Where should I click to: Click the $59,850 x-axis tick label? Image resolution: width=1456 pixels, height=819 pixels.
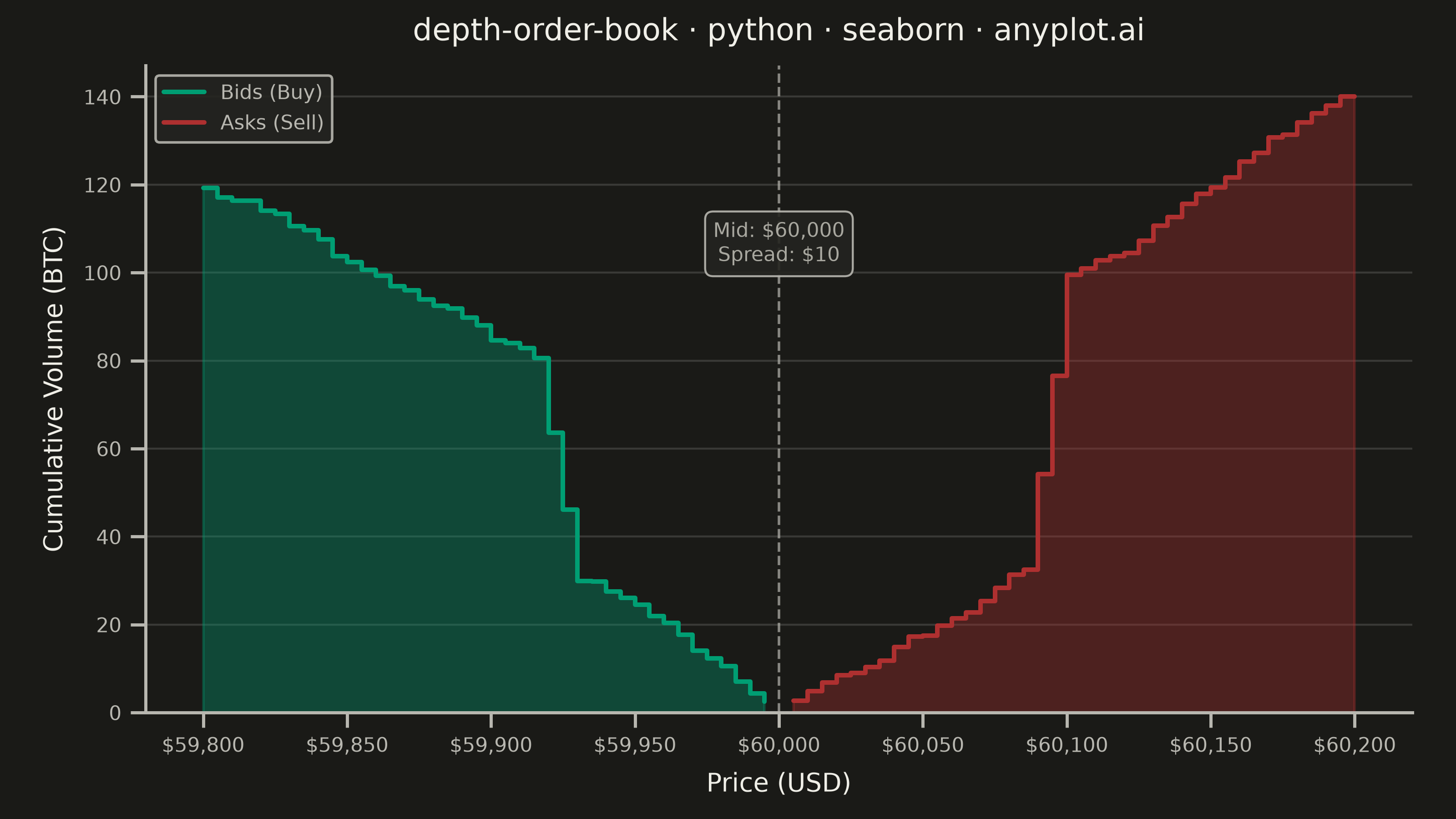347,745
